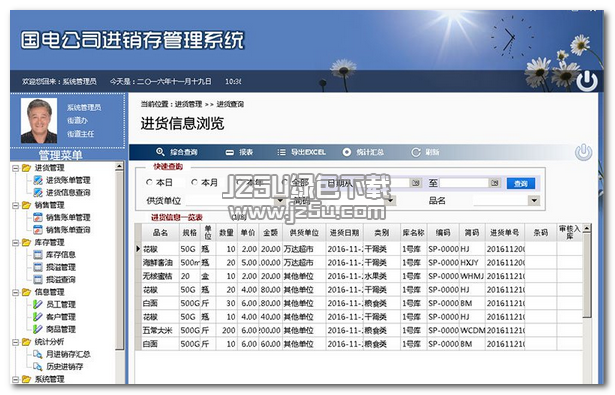Collapse the 系统管理 tree node
Image resolution: width=615 pixels, height=395 pixels.
click(15, 379)
